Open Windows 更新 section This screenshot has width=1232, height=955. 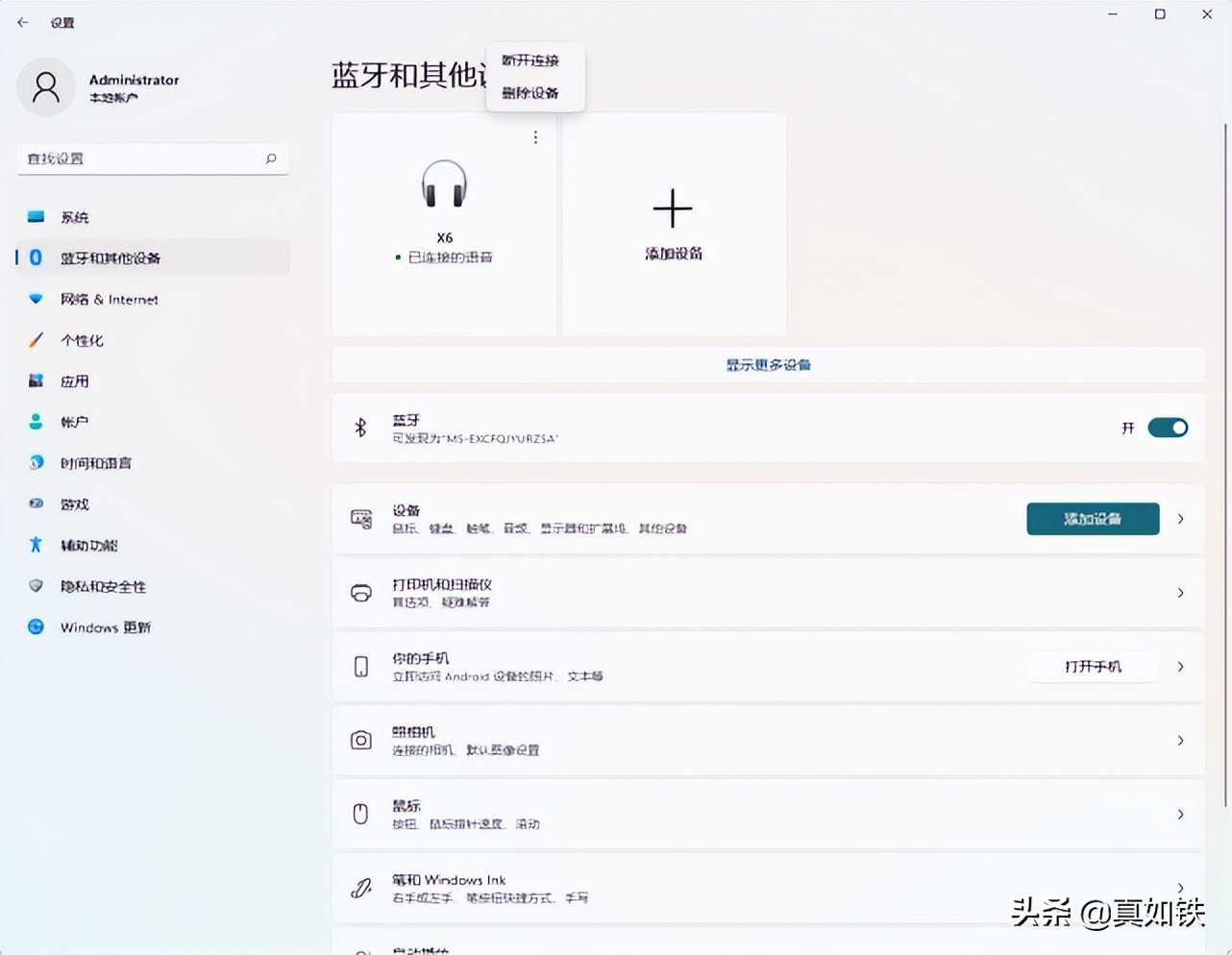[x=103, y=626]
